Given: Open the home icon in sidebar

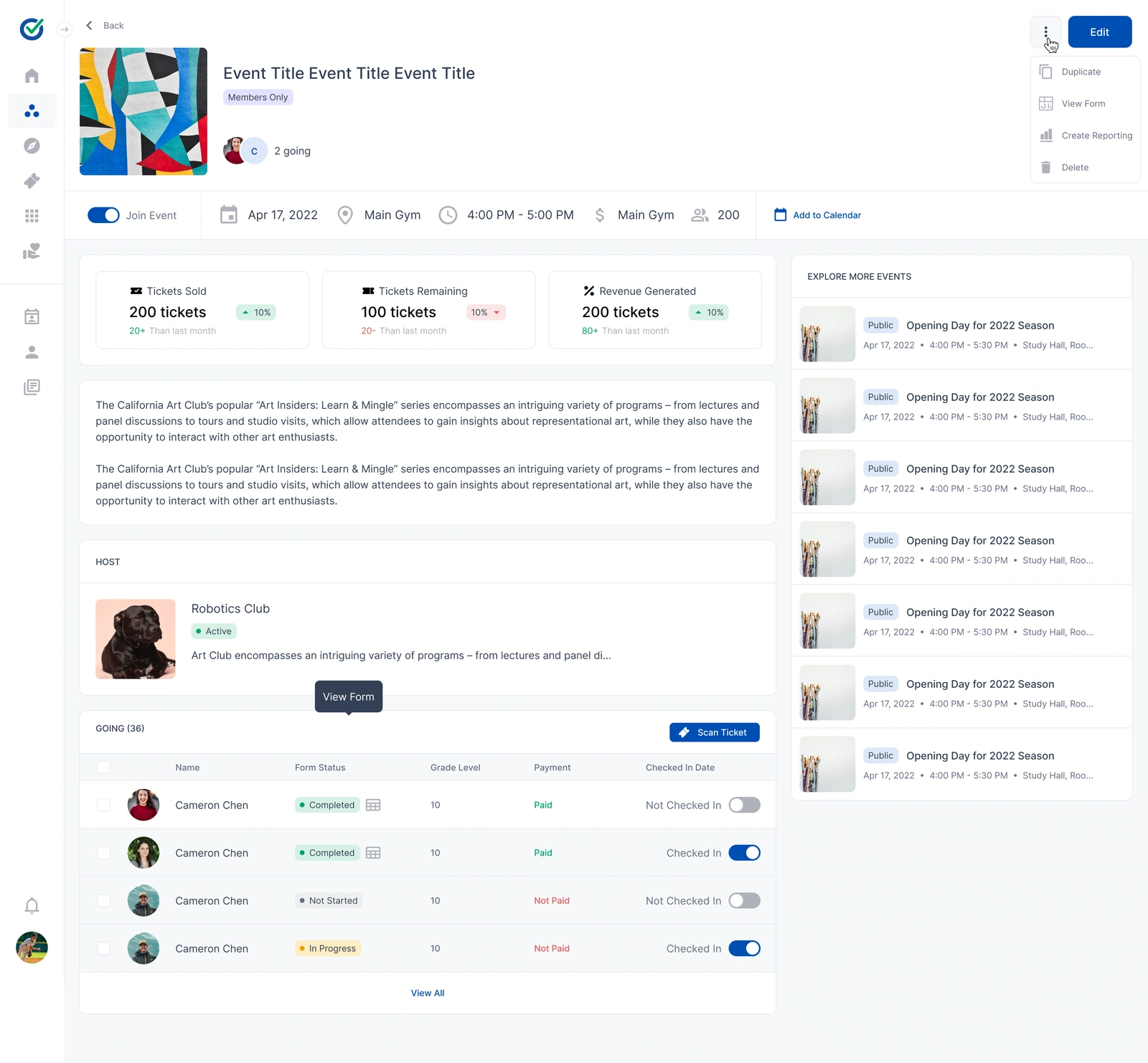Looking at the screenshot, I should click(x=32, y=76).
